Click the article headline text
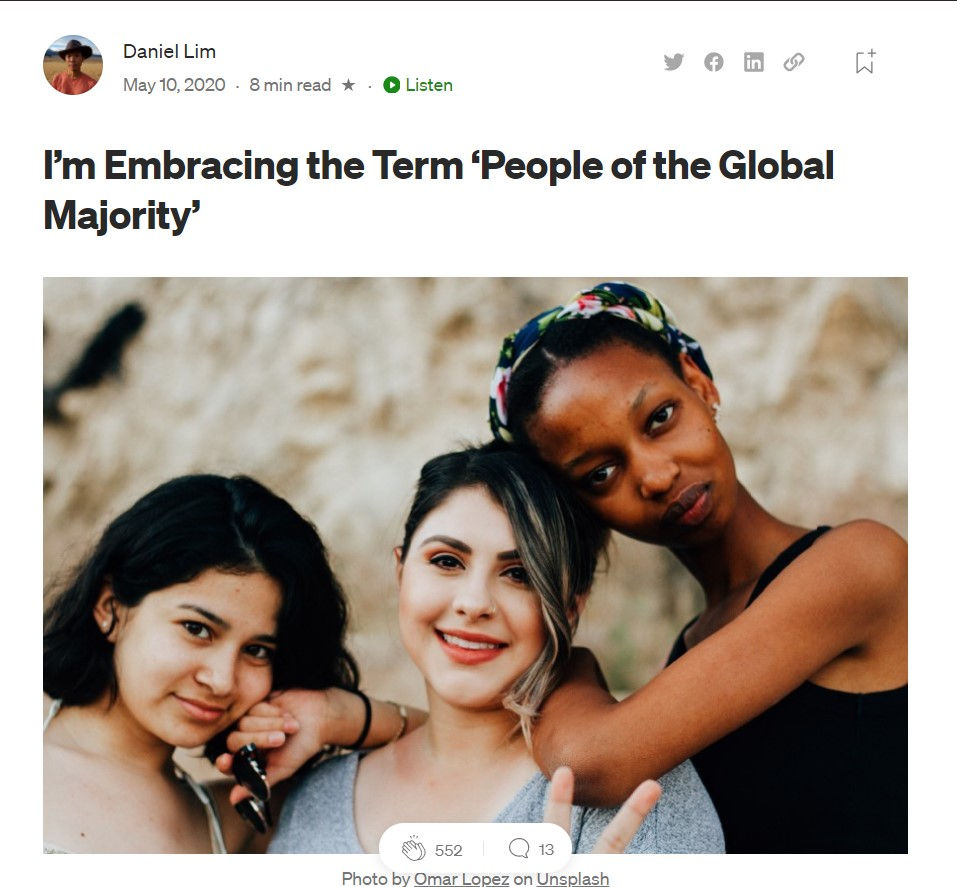This screenshot has height=887, width=957. (x=438, y=190)
